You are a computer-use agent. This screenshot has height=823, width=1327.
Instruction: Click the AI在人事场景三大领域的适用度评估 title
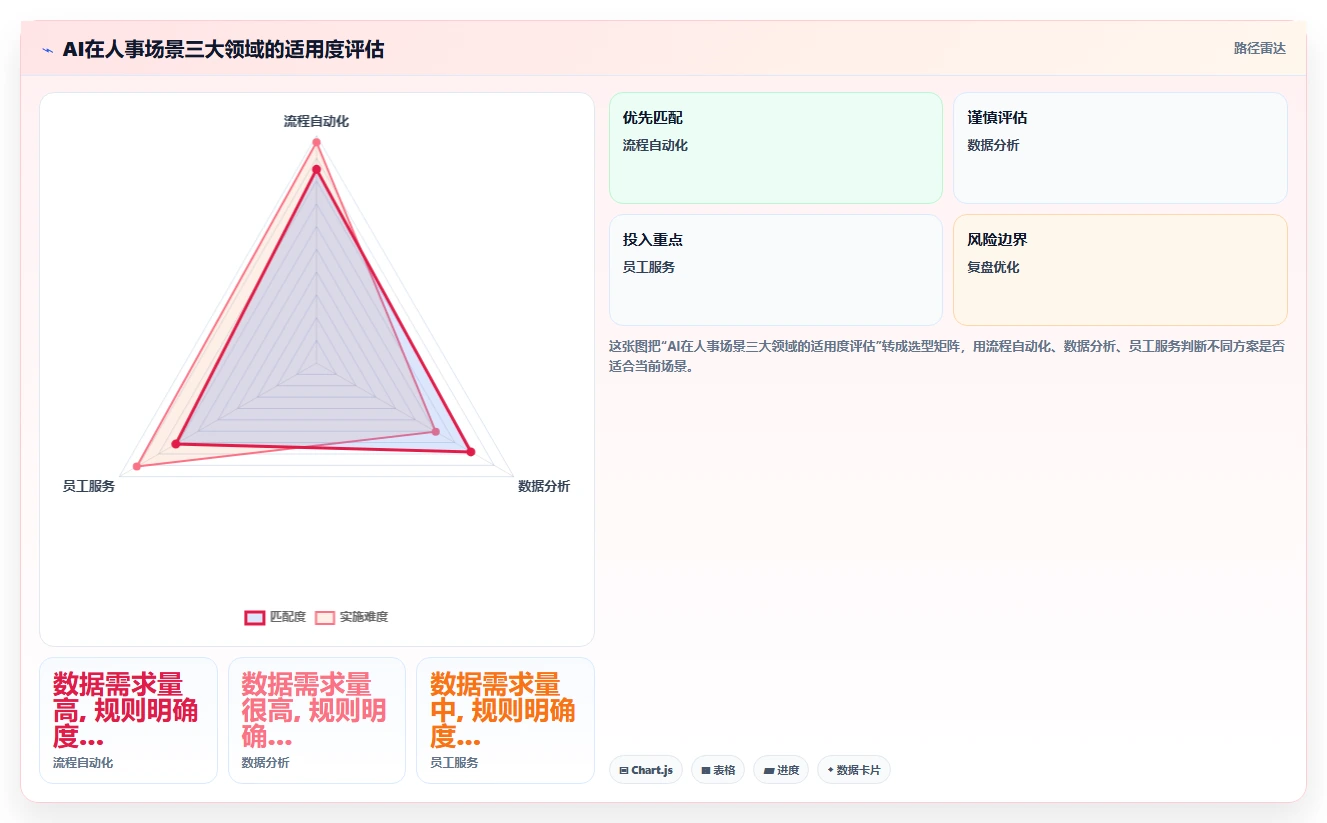(223, 49)
